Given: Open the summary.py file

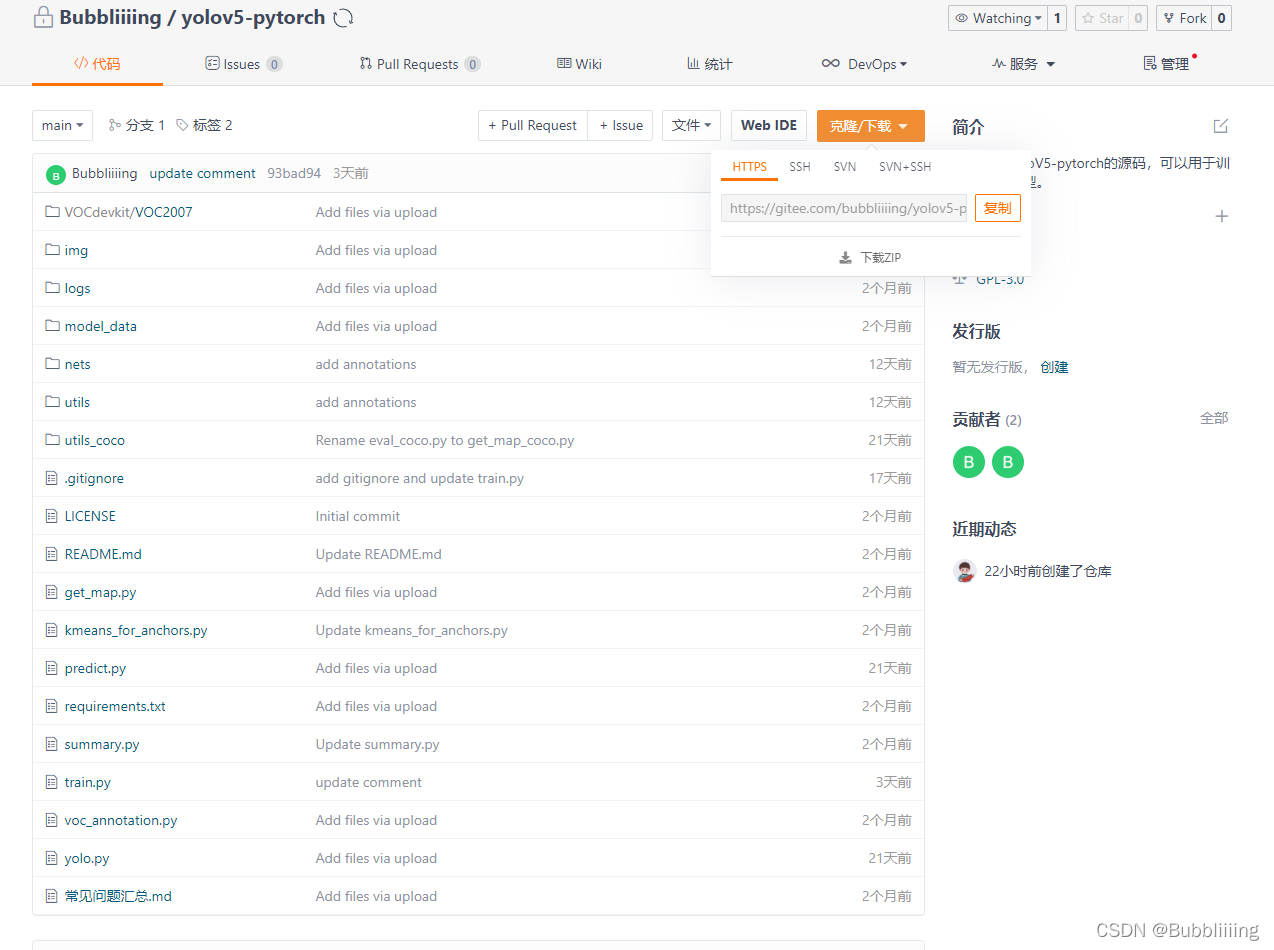Looking at the screenshot, I should tap(102, 744).
